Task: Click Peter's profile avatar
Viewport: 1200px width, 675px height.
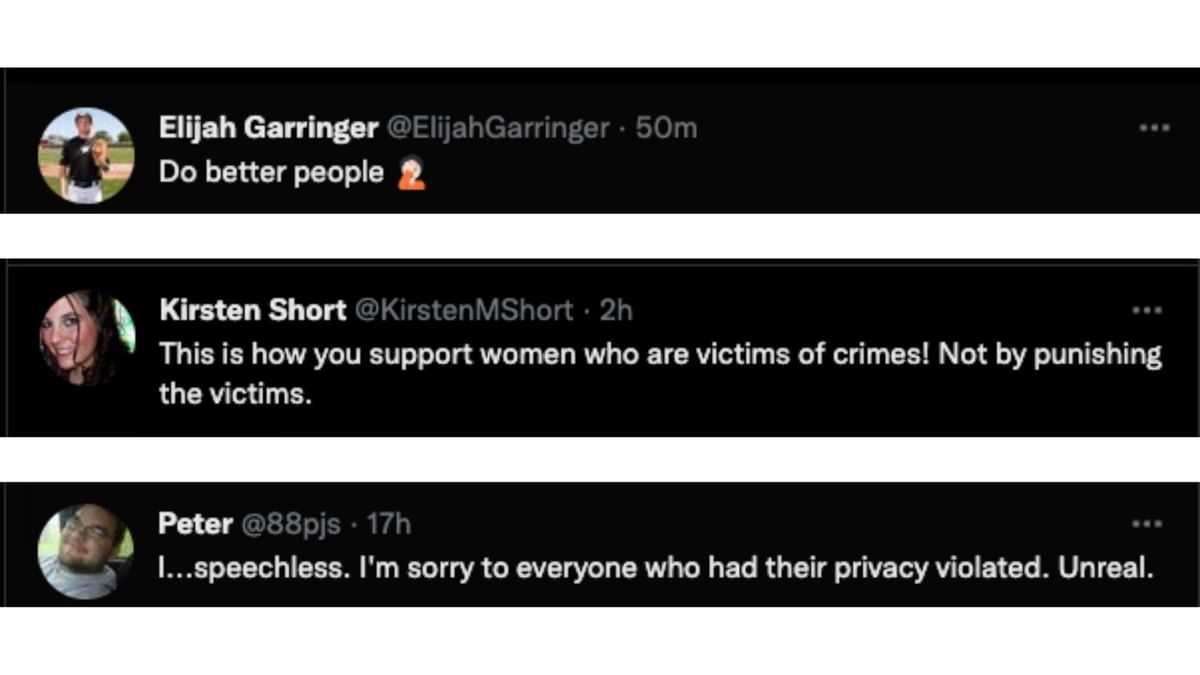Action: pyautogui.click(x=86, y=551)
